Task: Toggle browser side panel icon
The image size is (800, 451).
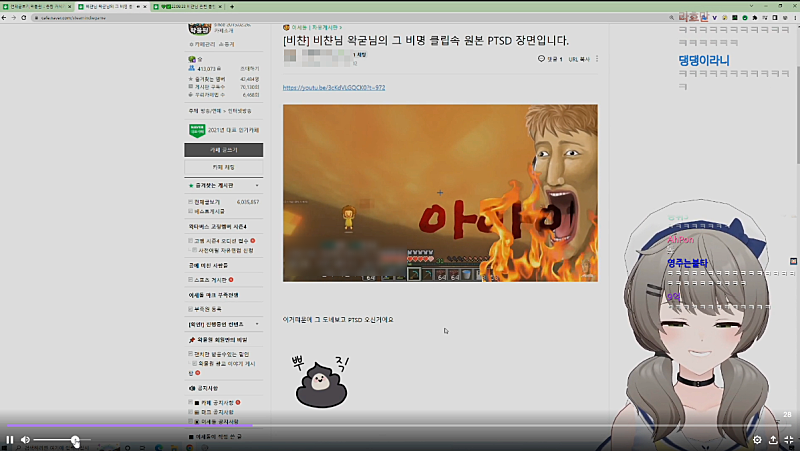Action: tap(774, 17)
